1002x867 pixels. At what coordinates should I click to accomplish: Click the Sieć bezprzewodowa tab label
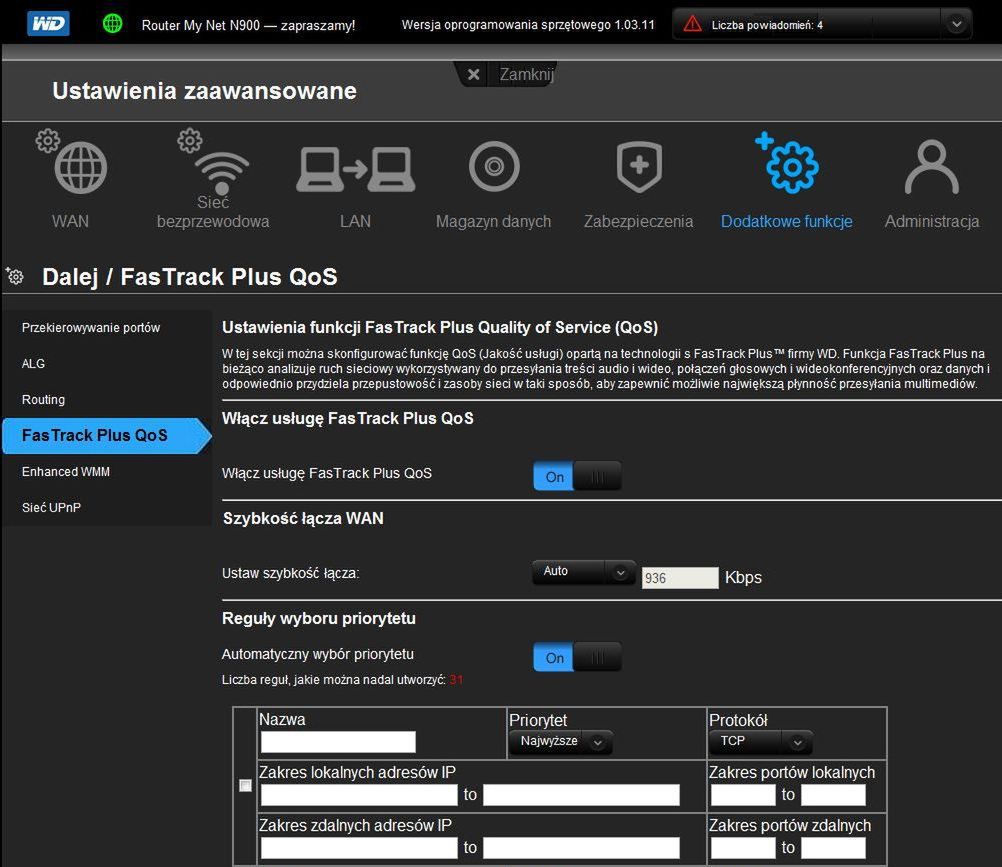213,212
